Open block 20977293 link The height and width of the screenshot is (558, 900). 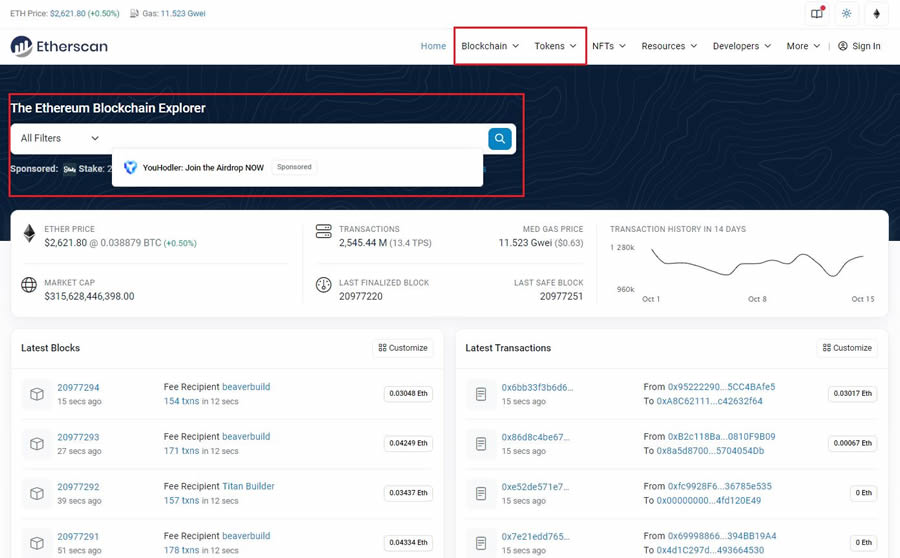tap(78, 437)
